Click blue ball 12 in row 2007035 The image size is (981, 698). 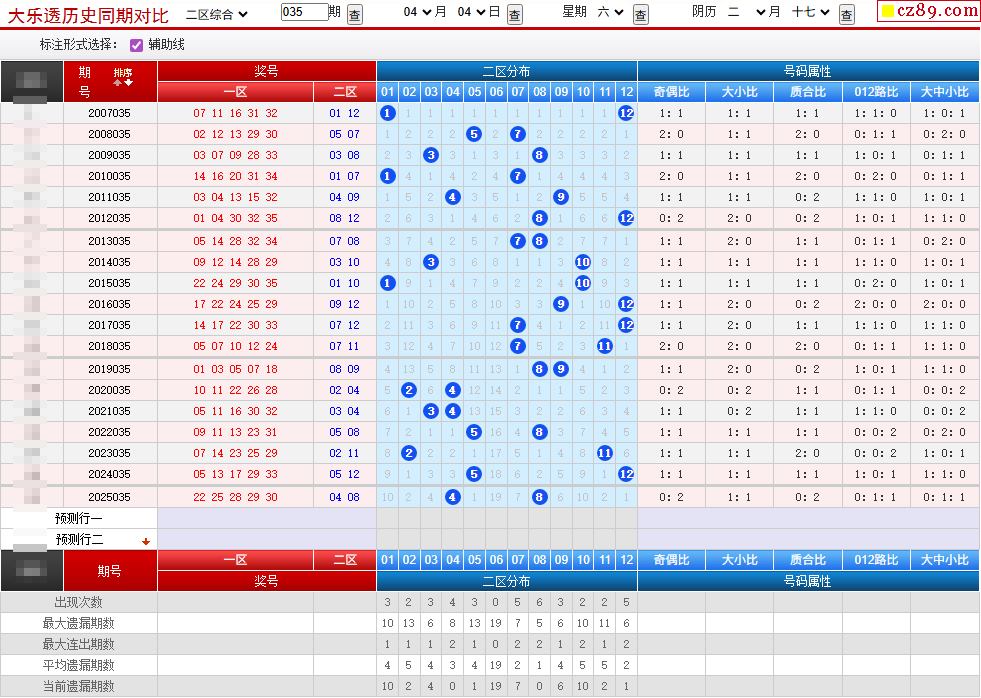[x=626, y=113]
